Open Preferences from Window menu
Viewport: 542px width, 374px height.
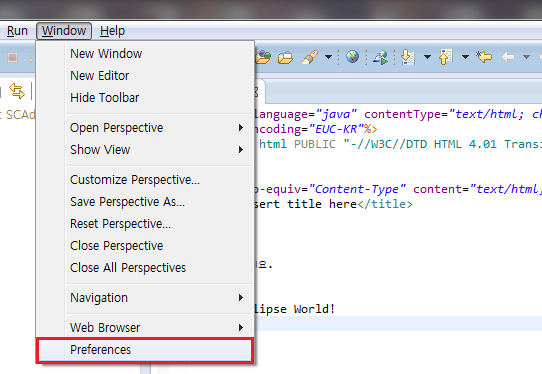tap(145, 350)
